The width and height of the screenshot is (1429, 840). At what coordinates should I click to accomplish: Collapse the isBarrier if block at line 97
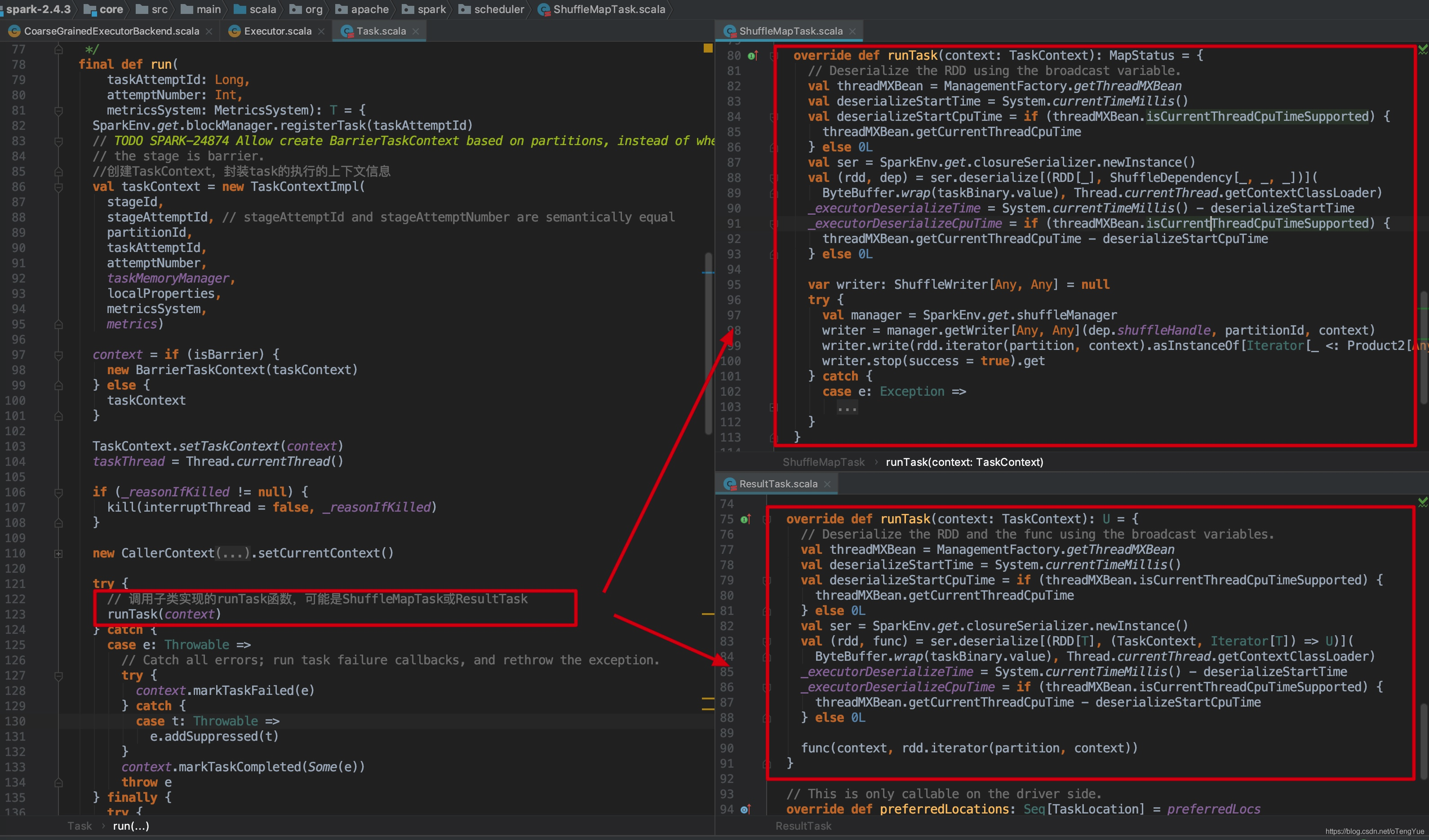pyautogui.click(x=58, y=355)
